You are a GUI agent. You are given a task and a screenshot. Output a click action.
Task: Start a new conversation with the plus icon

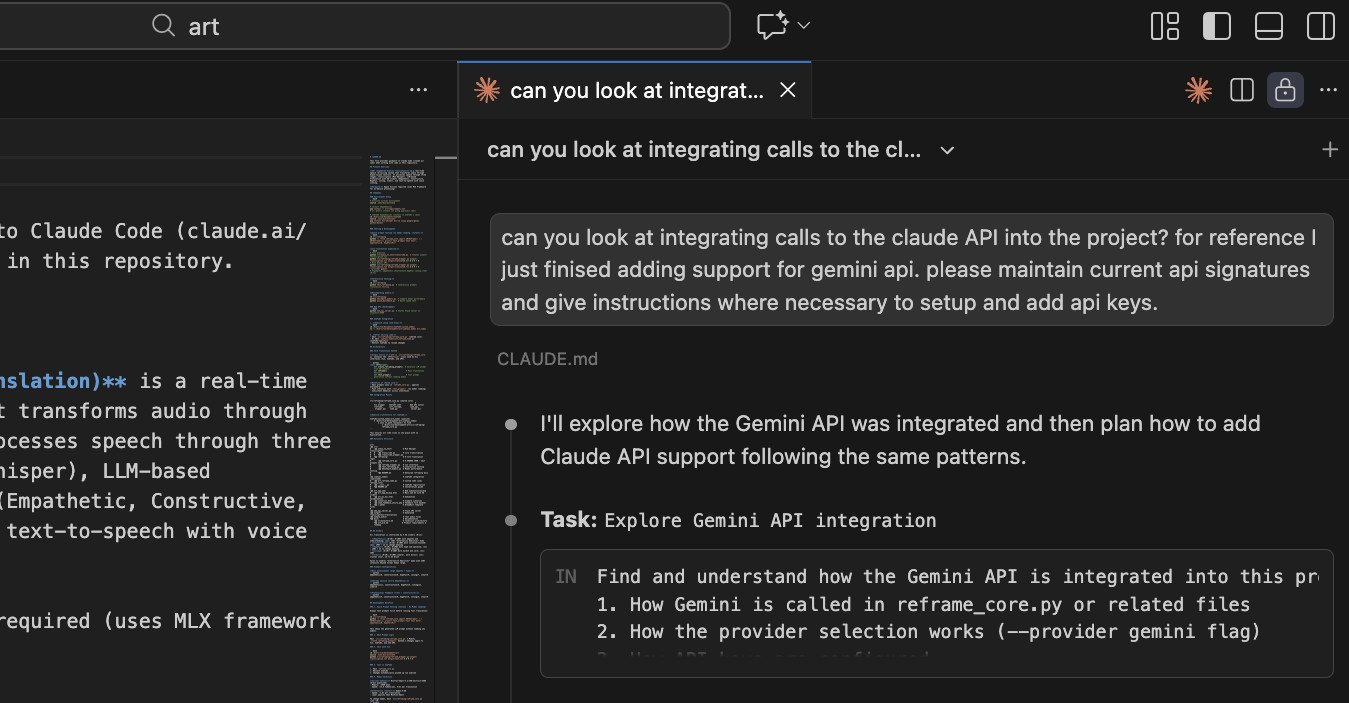pos(1329,150)
